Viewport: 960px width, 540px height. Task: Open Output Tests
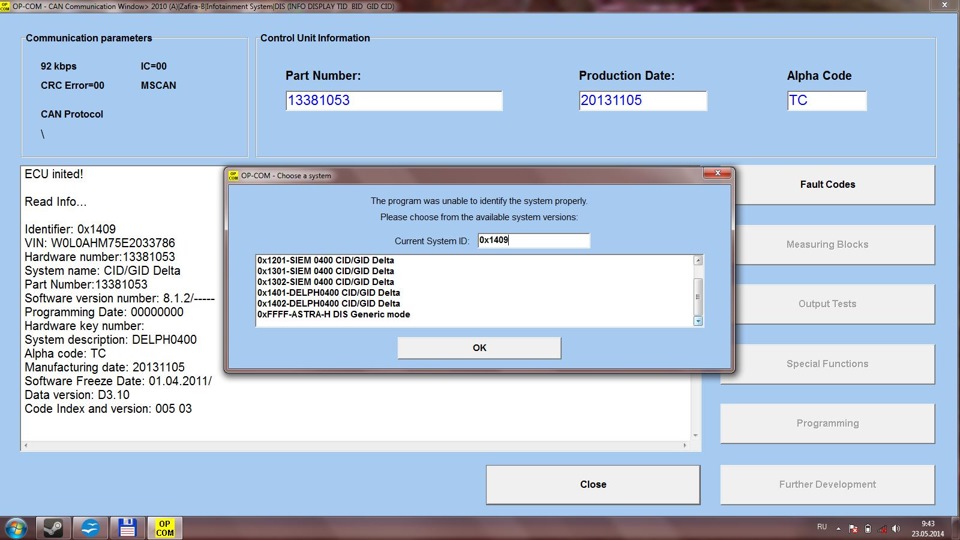[x=827, y=304]
